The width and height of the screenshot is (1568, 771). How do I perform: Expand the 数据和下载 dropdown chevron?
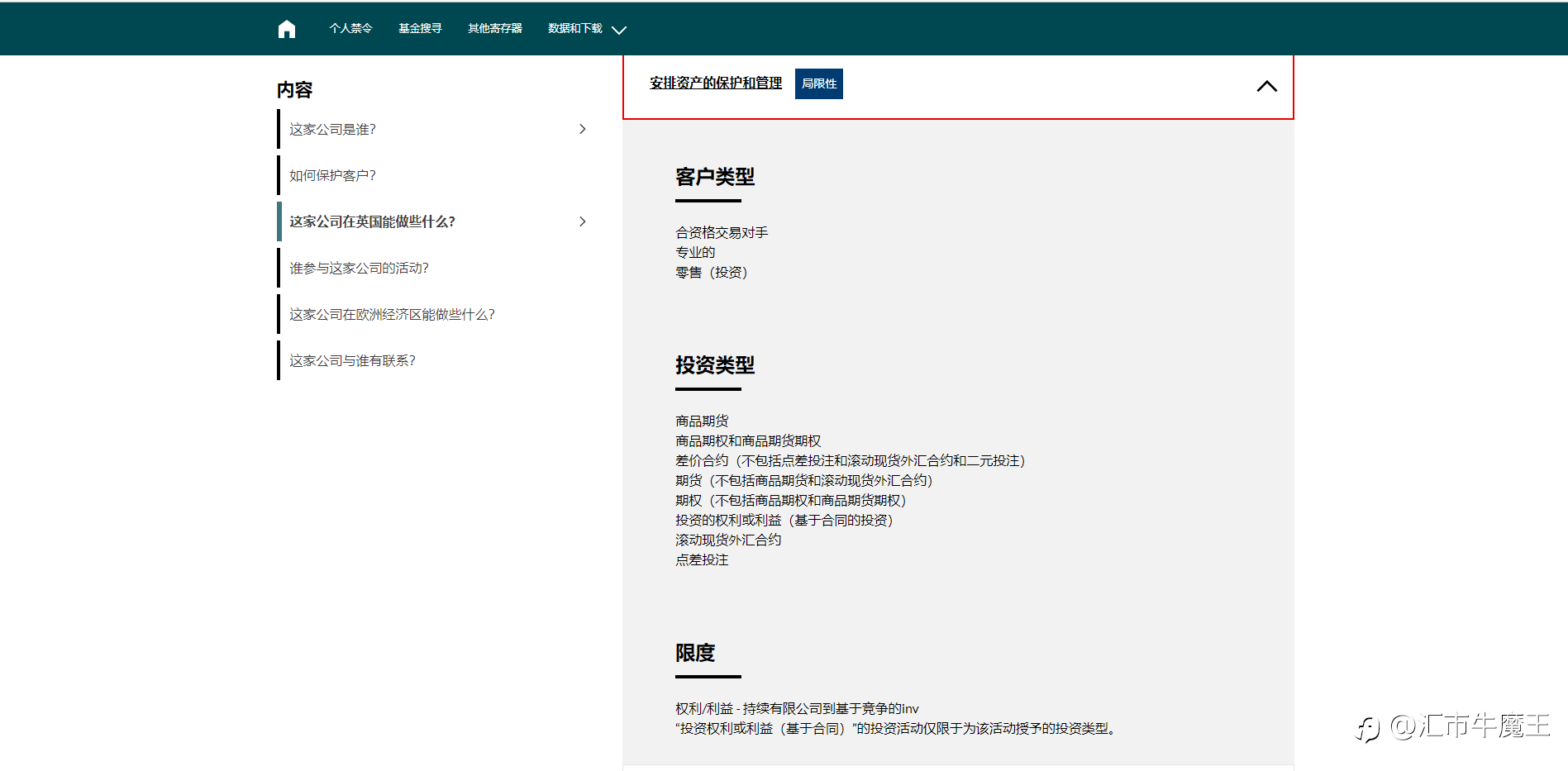tap(619, 30)
